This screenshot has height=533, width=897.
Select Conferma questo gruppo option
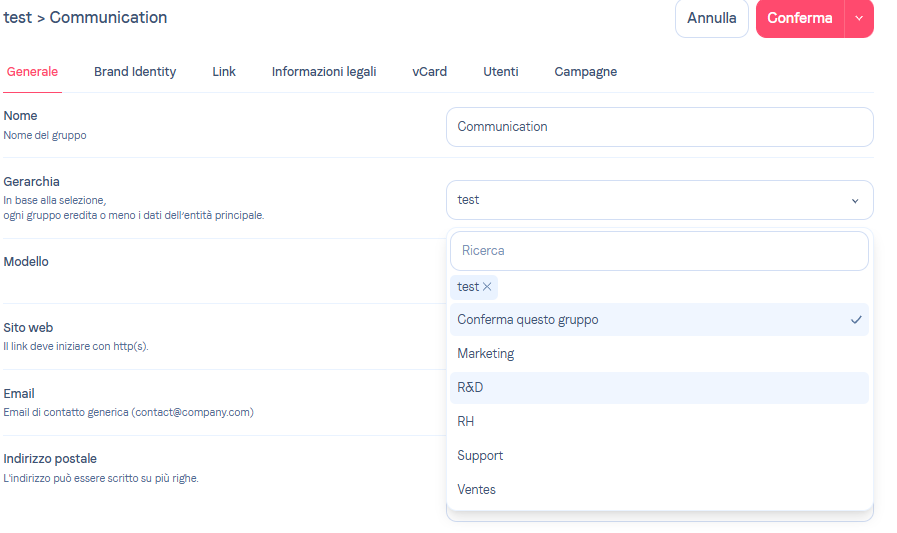pos(528,320)
